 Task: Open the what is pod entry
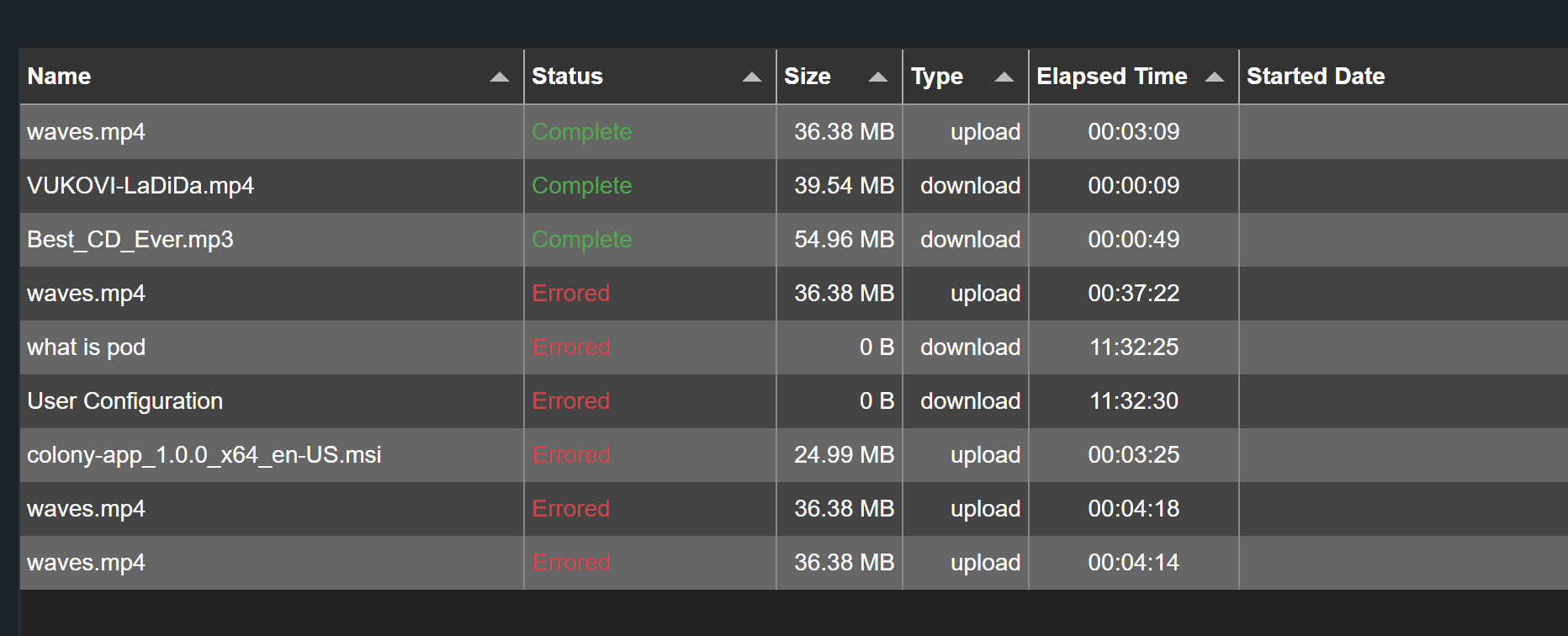[87, 347]
